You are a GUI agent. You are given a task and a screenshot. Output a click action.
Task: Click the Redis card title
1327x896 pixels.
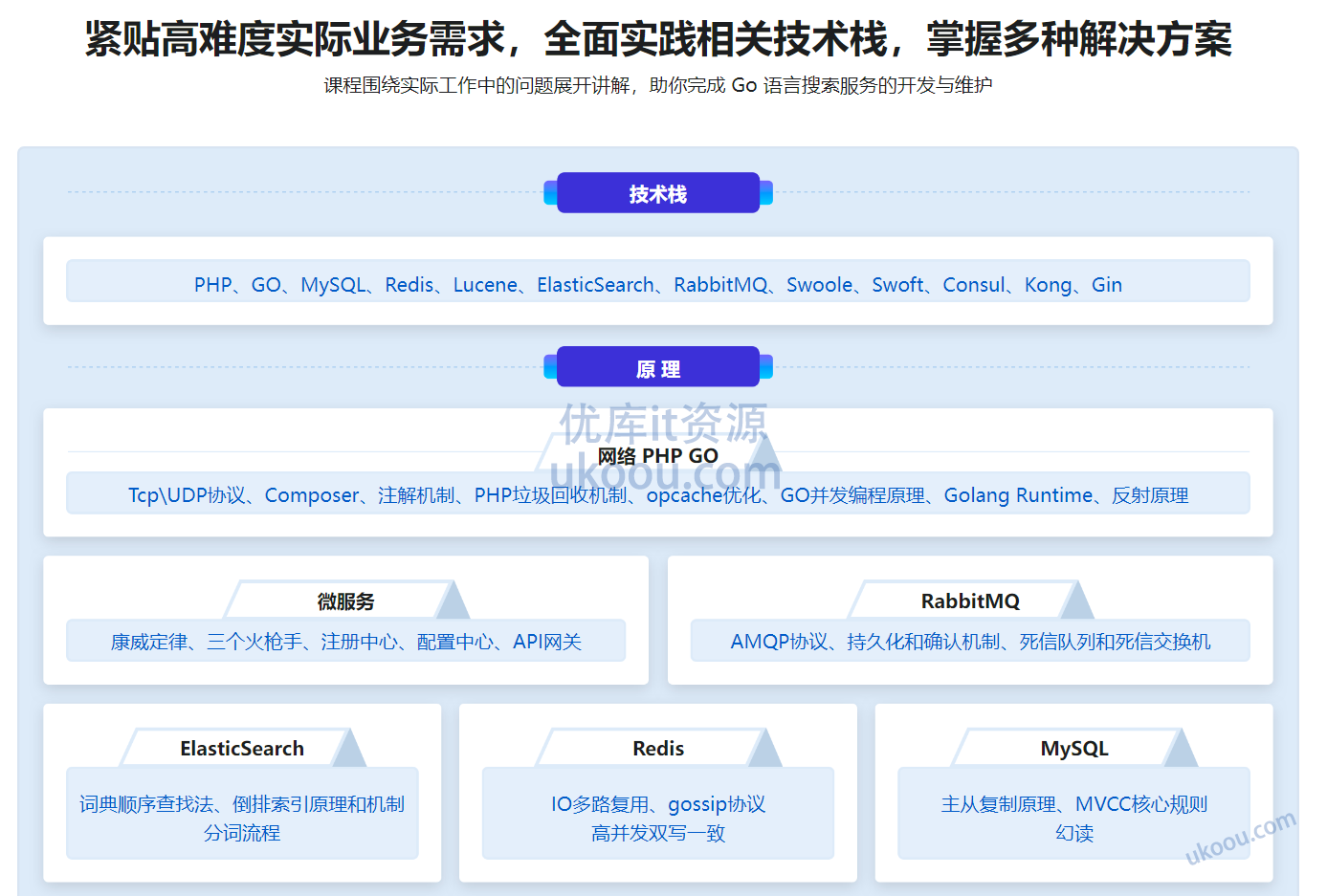[x=658, y=748]
